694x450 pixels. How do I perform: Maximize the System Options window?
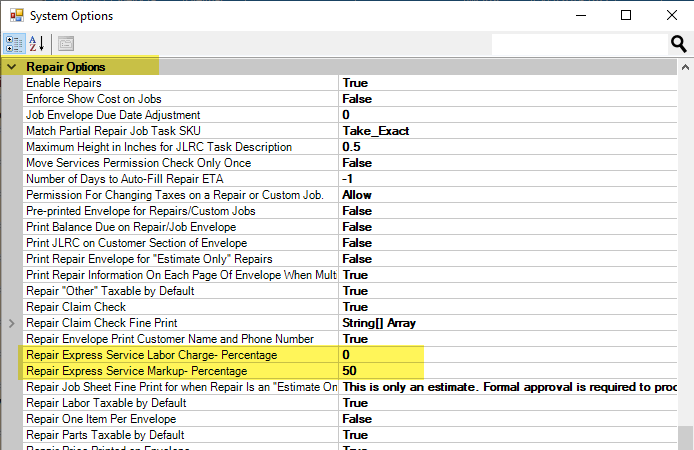(625, 16)
